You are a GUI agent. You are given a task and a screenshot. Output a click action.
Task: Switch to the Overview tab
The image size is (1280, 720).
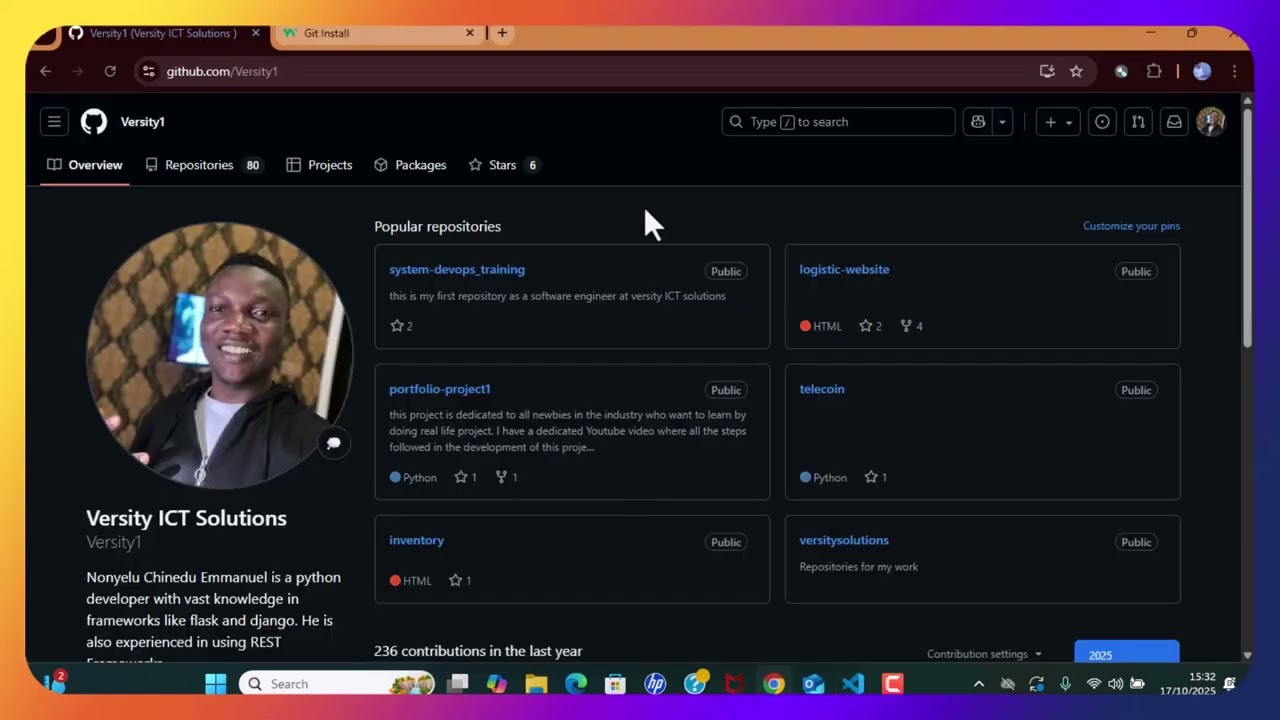coord(85,165)
